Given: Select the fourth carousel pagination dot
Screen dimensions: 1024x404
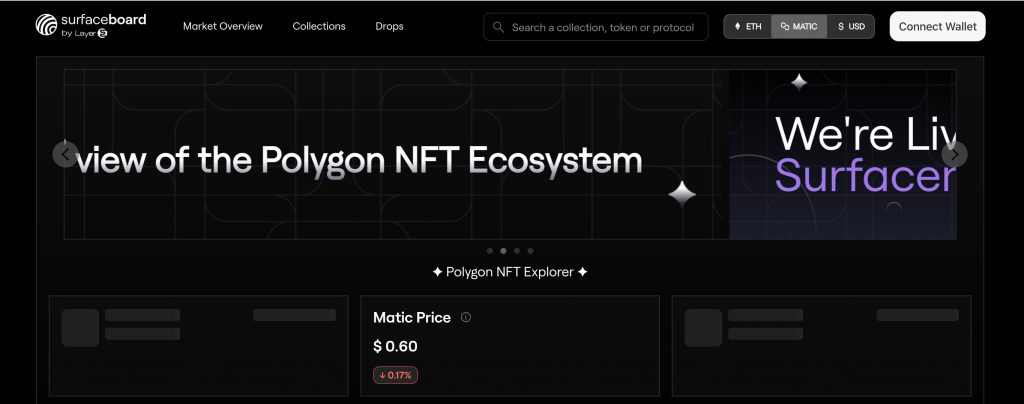Looking at the screenshot, I should coord(530,251).
